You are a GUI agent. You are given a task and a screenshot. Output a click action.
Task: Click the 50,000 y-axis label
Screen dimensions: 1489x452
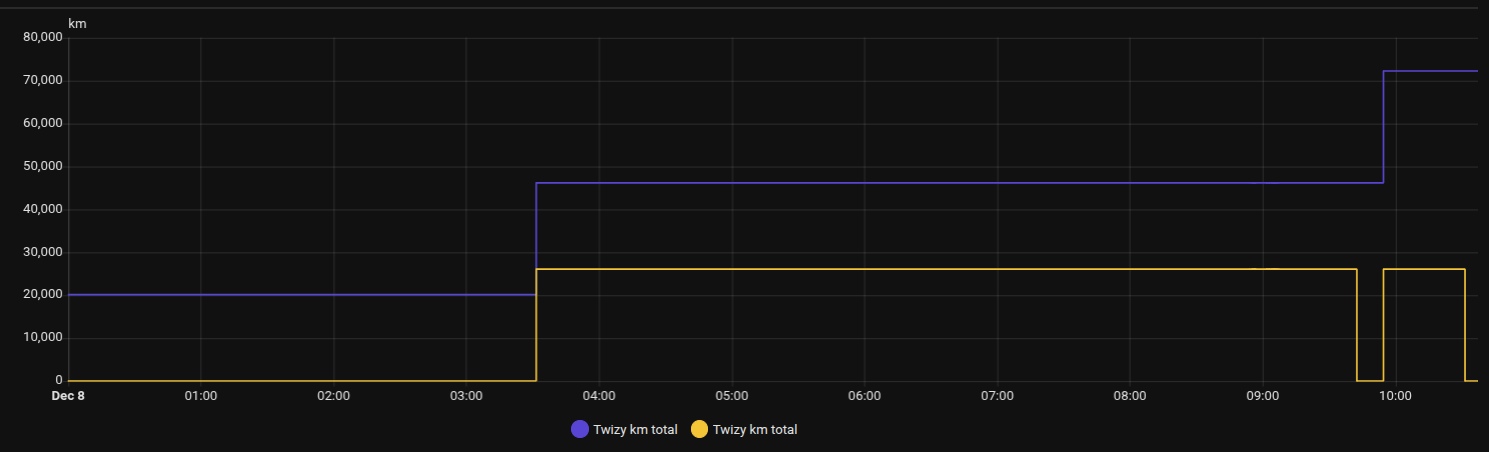tap(42, 166)
